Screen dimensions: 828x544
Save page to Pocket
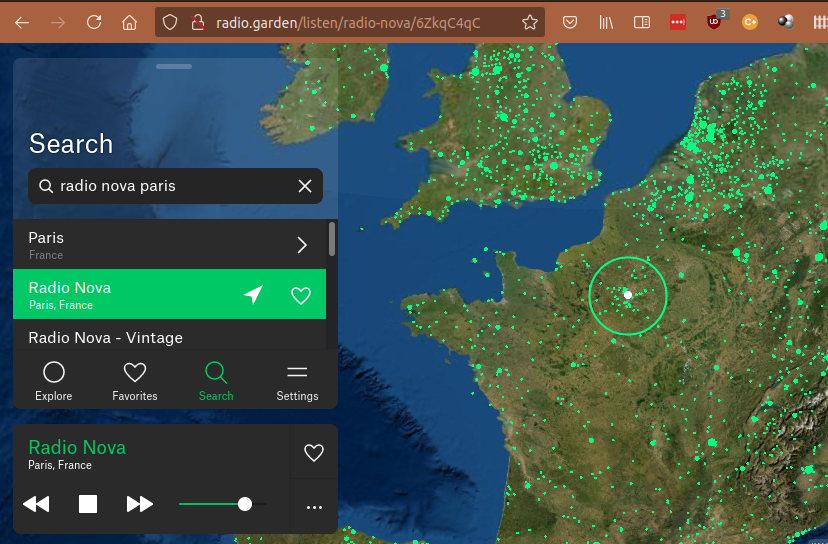pyautogui.click(x=570, y=22)
